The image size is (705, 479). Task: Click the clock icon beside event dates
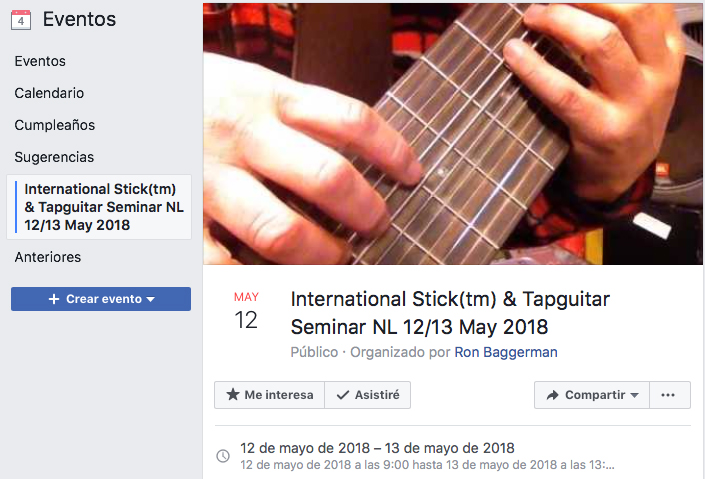(223, 456)
